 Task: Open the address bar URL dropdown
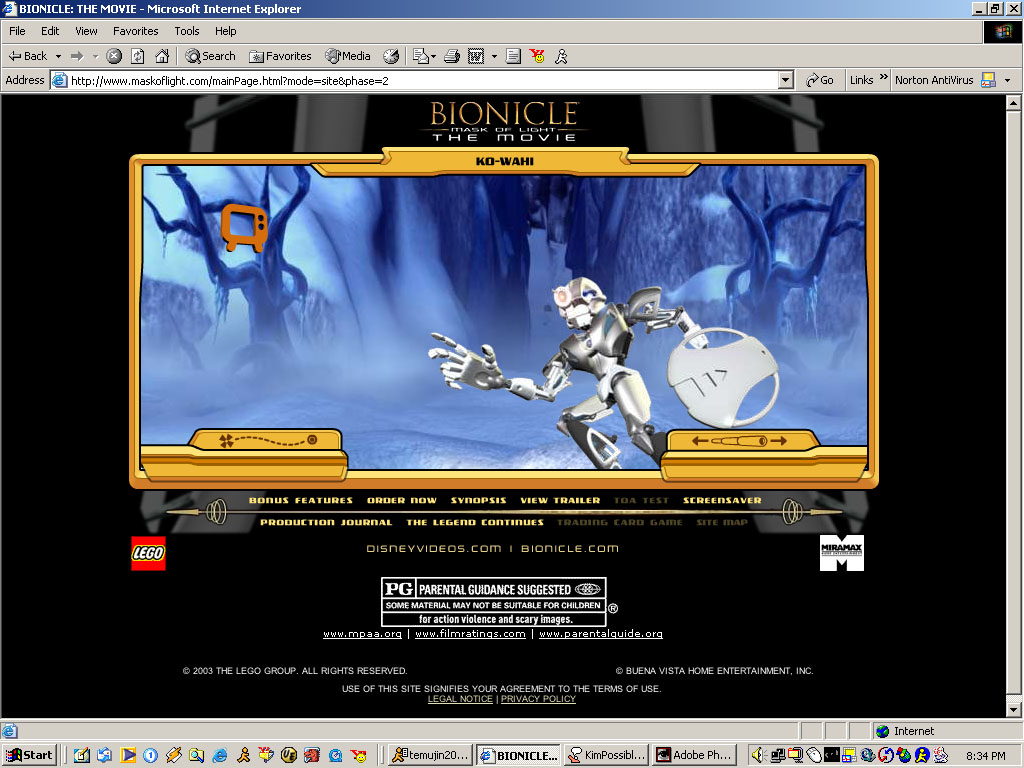pos(786,80)
